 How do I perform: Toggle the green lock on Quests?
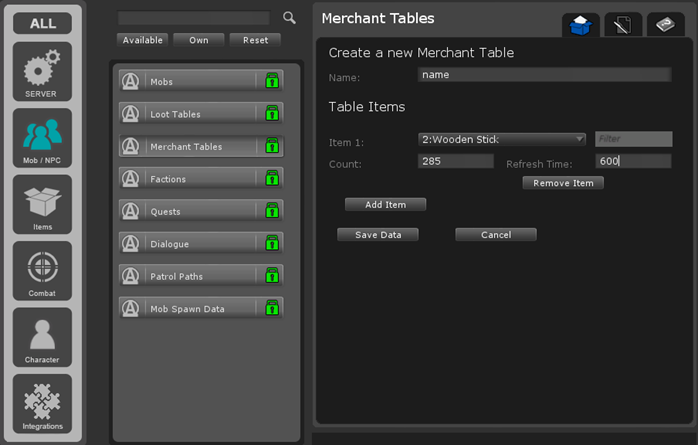pos(270,211)
